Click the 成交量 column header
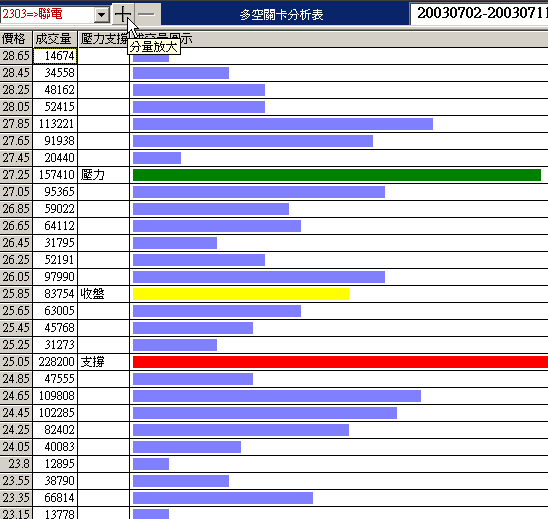The image size is (548, 519). pos(55,39)
